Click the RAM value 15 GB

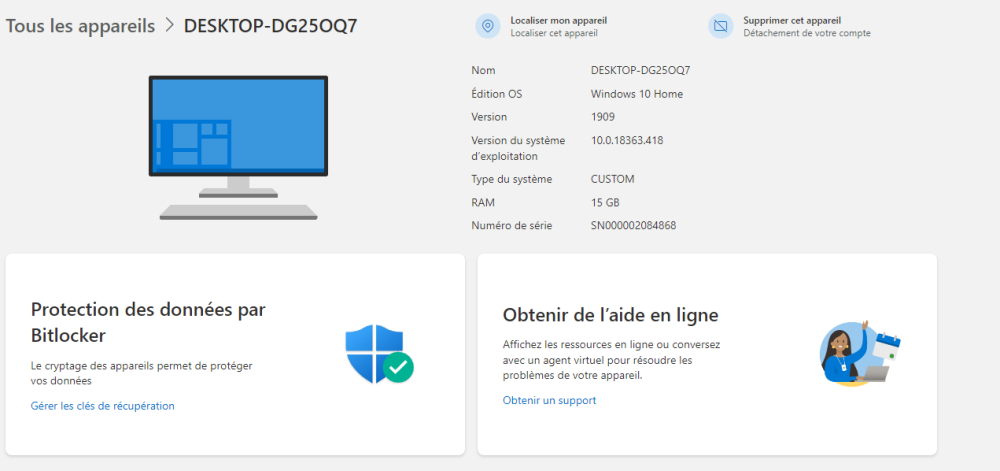(x=605, y=203)
